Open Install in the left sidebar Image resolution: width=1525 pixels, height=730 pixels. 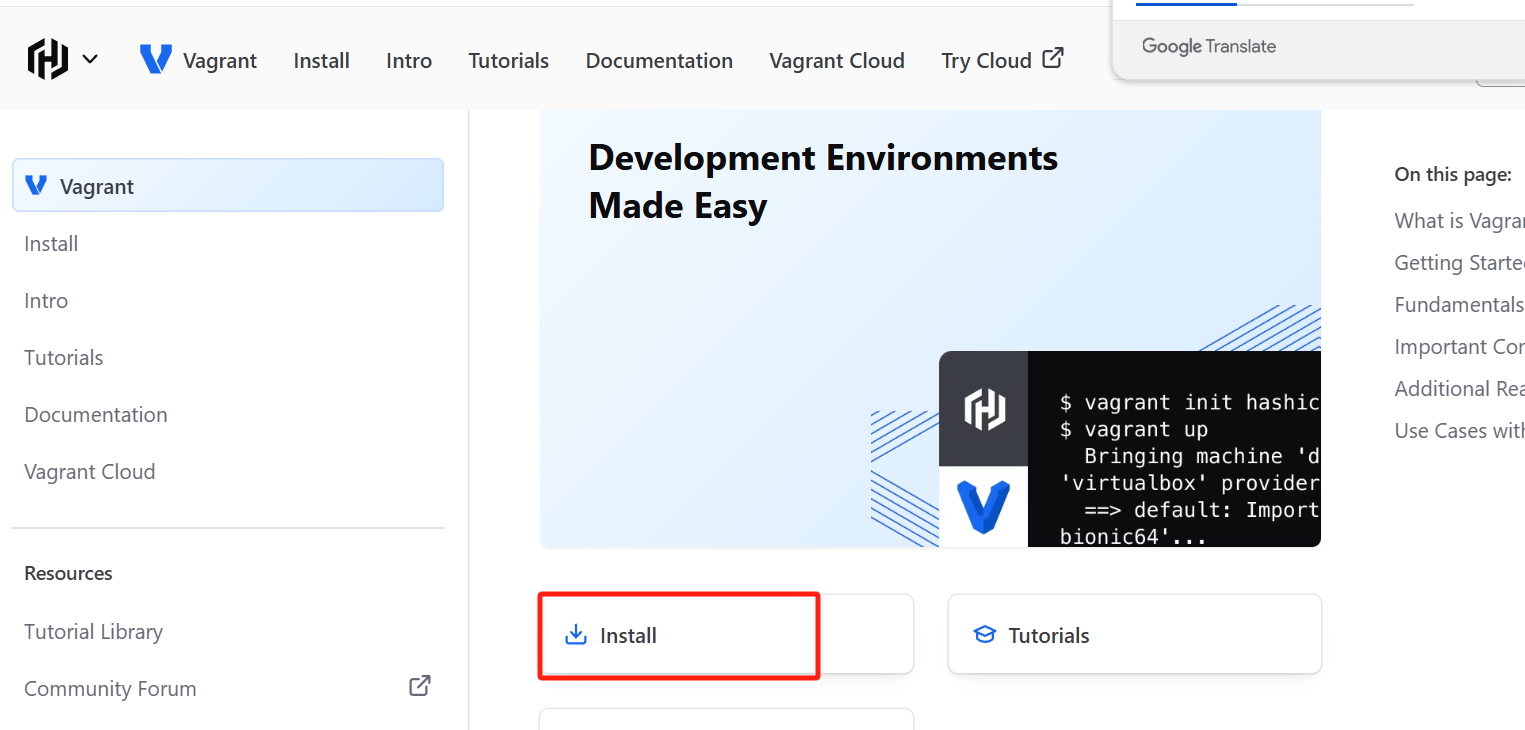[51, 244]
